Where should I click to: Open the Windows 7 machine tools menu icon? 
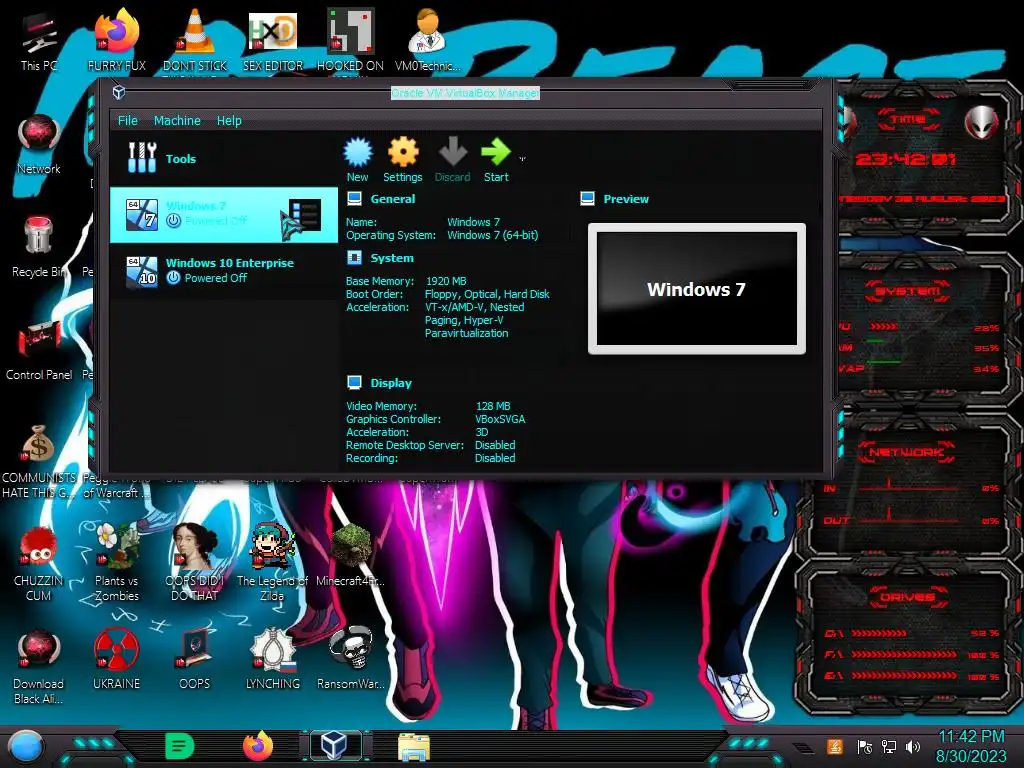[304, 215]
